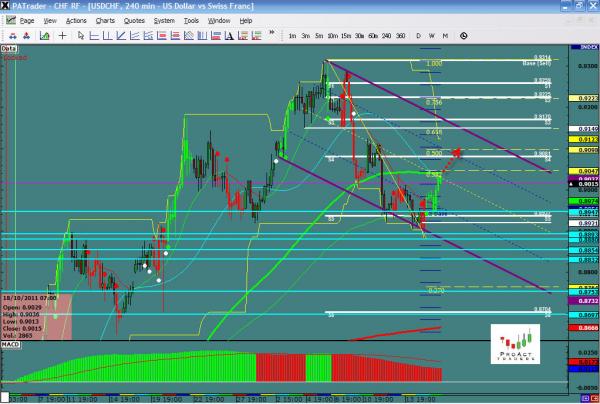600x404 pixels.
Task: Toggle the 240 minute timeframe
Action: tap(386, 36)
